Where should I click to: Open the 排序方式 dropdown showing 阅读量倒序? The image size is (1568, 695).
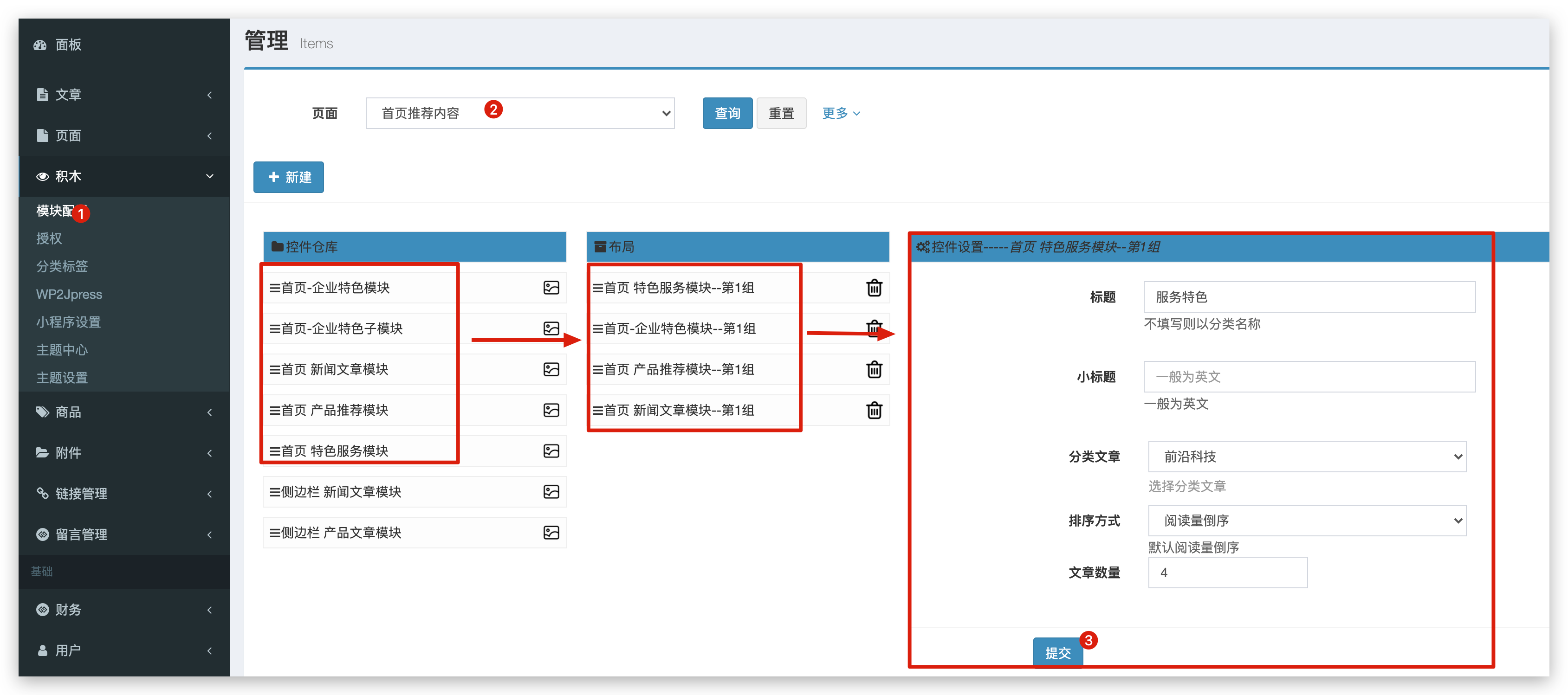[1307, 521]
